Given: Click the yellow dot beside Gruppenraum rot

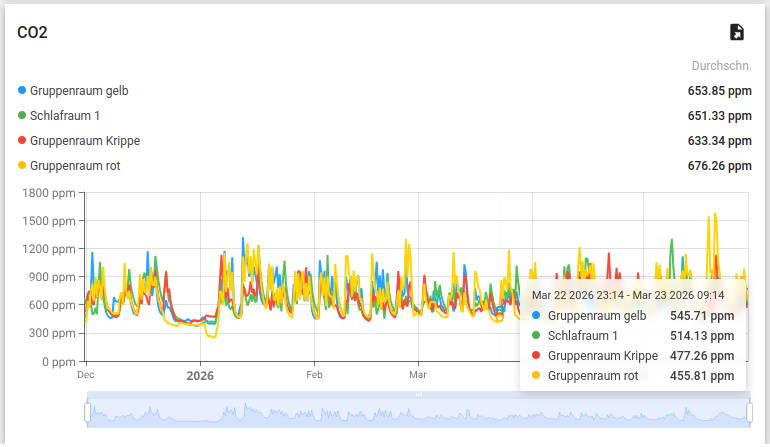Looking at the screenshot, I should click(22, 166).
